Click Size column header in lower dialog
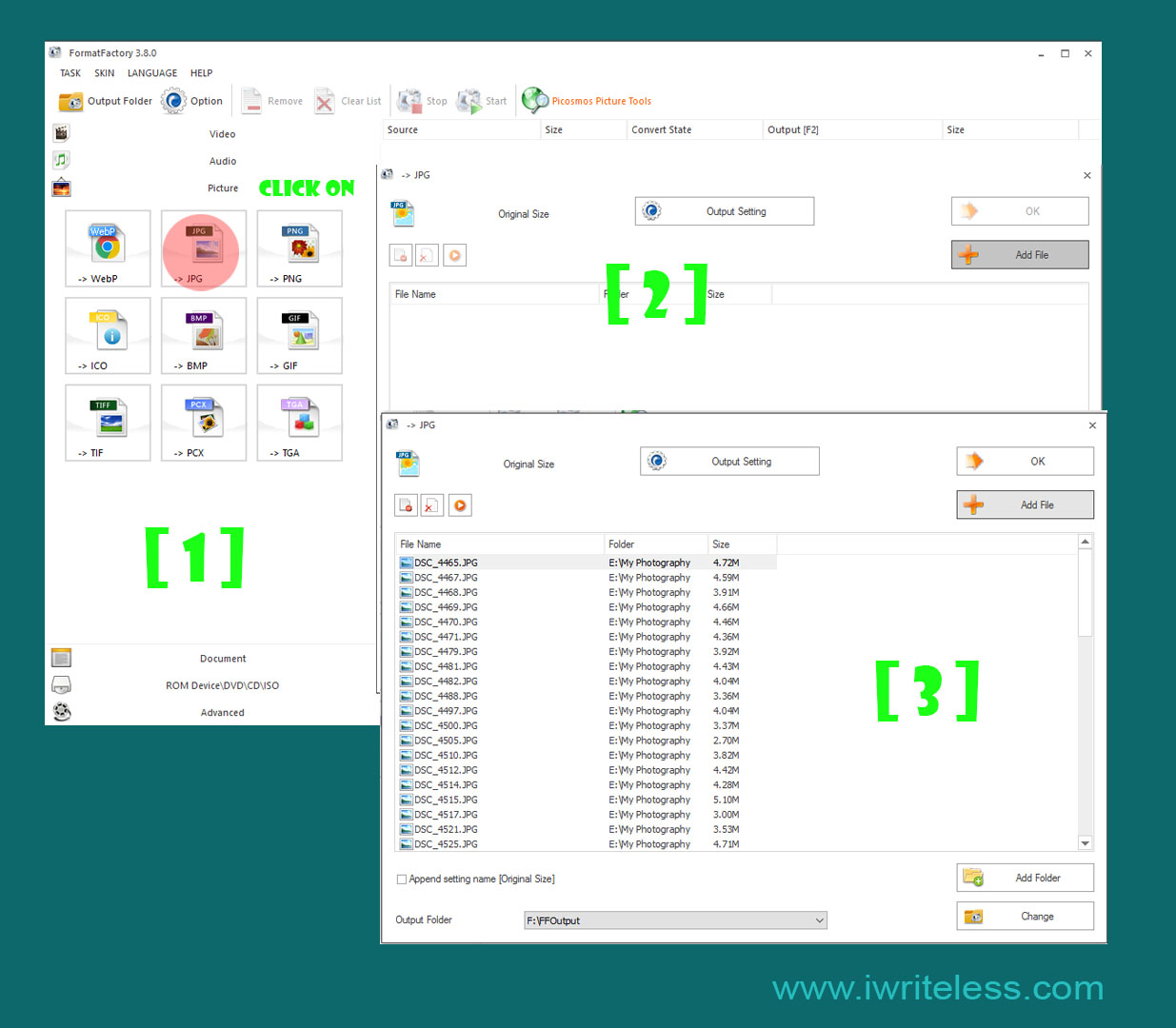The height and width of the screenshot is (1028, 1176). [x=743, y=544]
